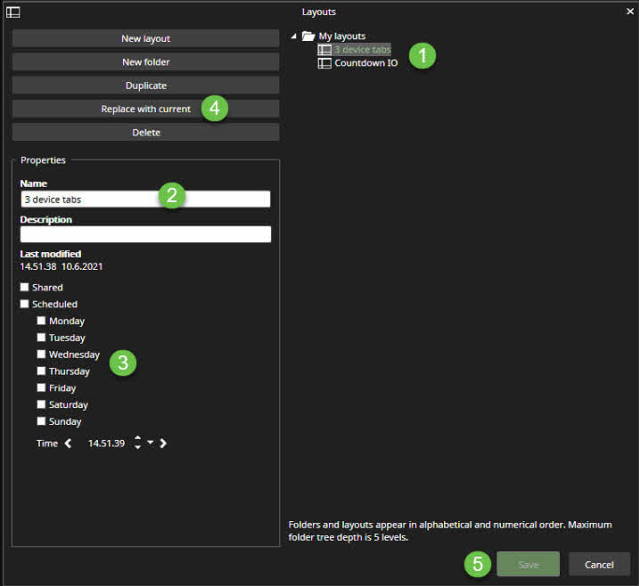The width and height of the screenshot is (639, 586).
Task: Click the My layouts folder icon
Action: coord(308,36)
